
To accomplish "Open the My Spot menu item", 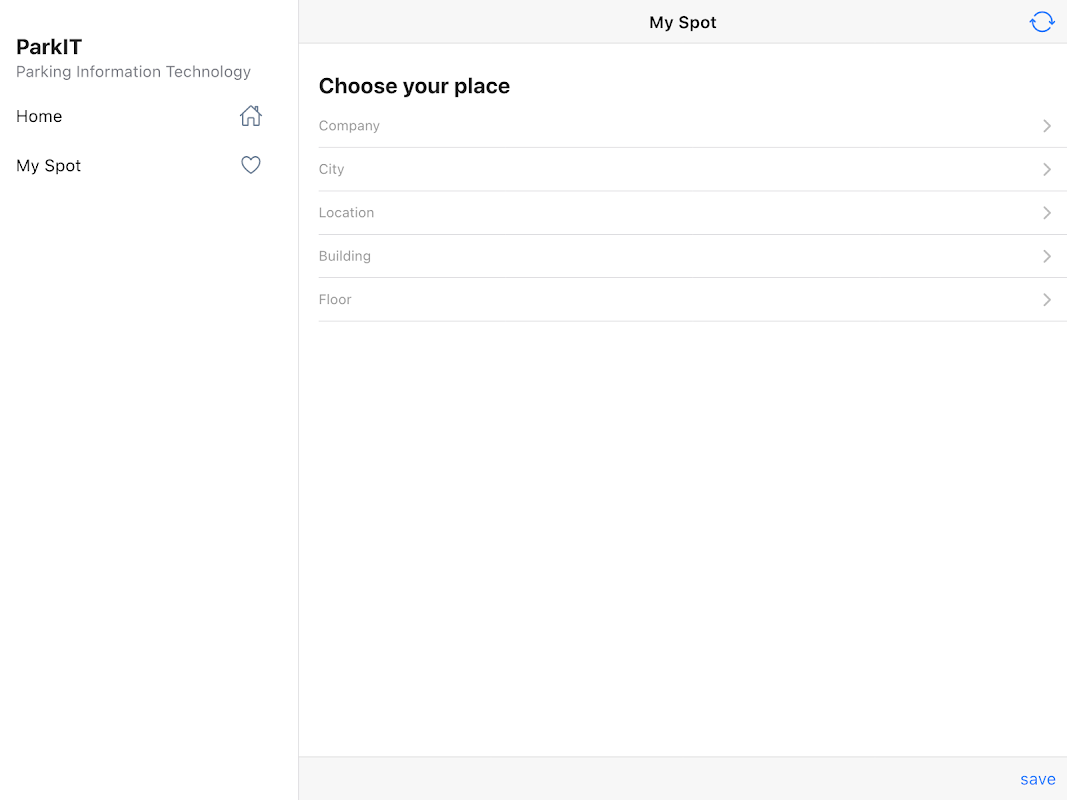I will [x=49, y=166].
